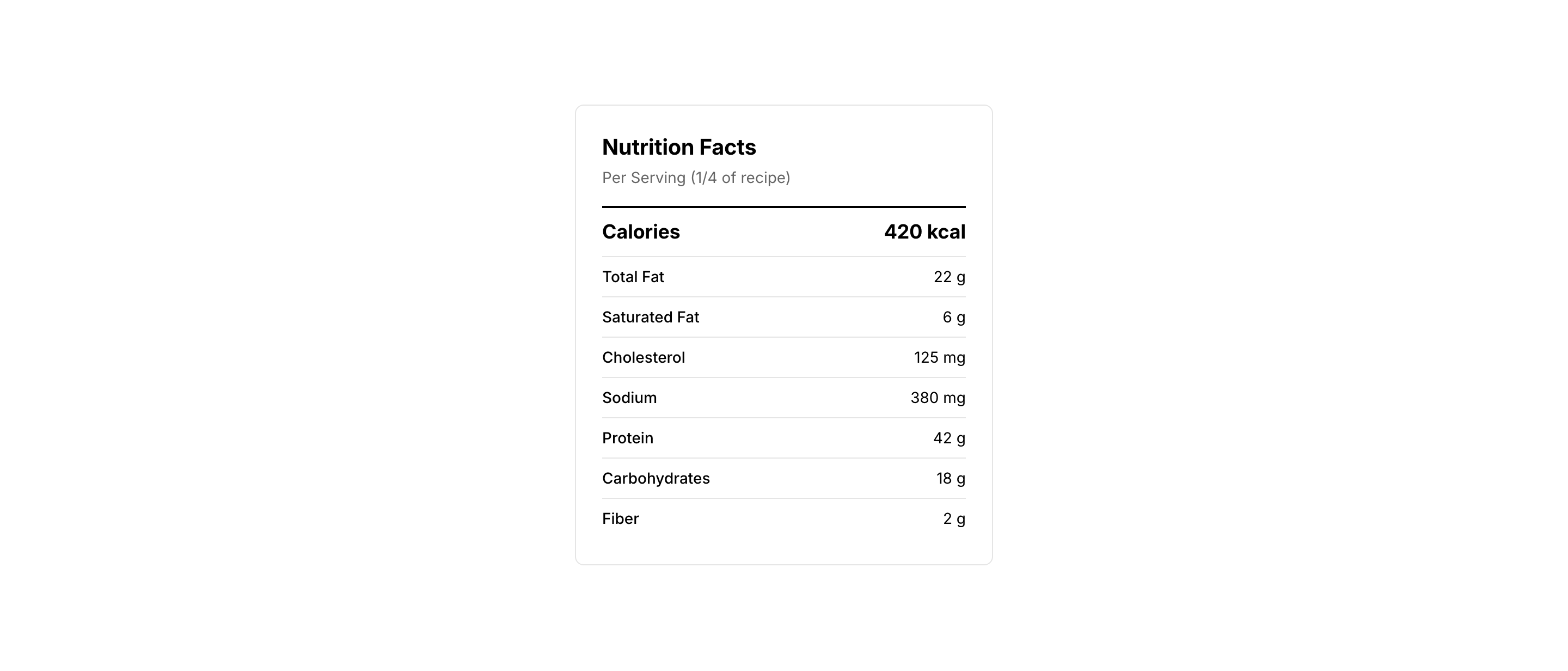This screenshot has width=1568, height=671.
Task: Click the Protein label
Action: point(628,438)
